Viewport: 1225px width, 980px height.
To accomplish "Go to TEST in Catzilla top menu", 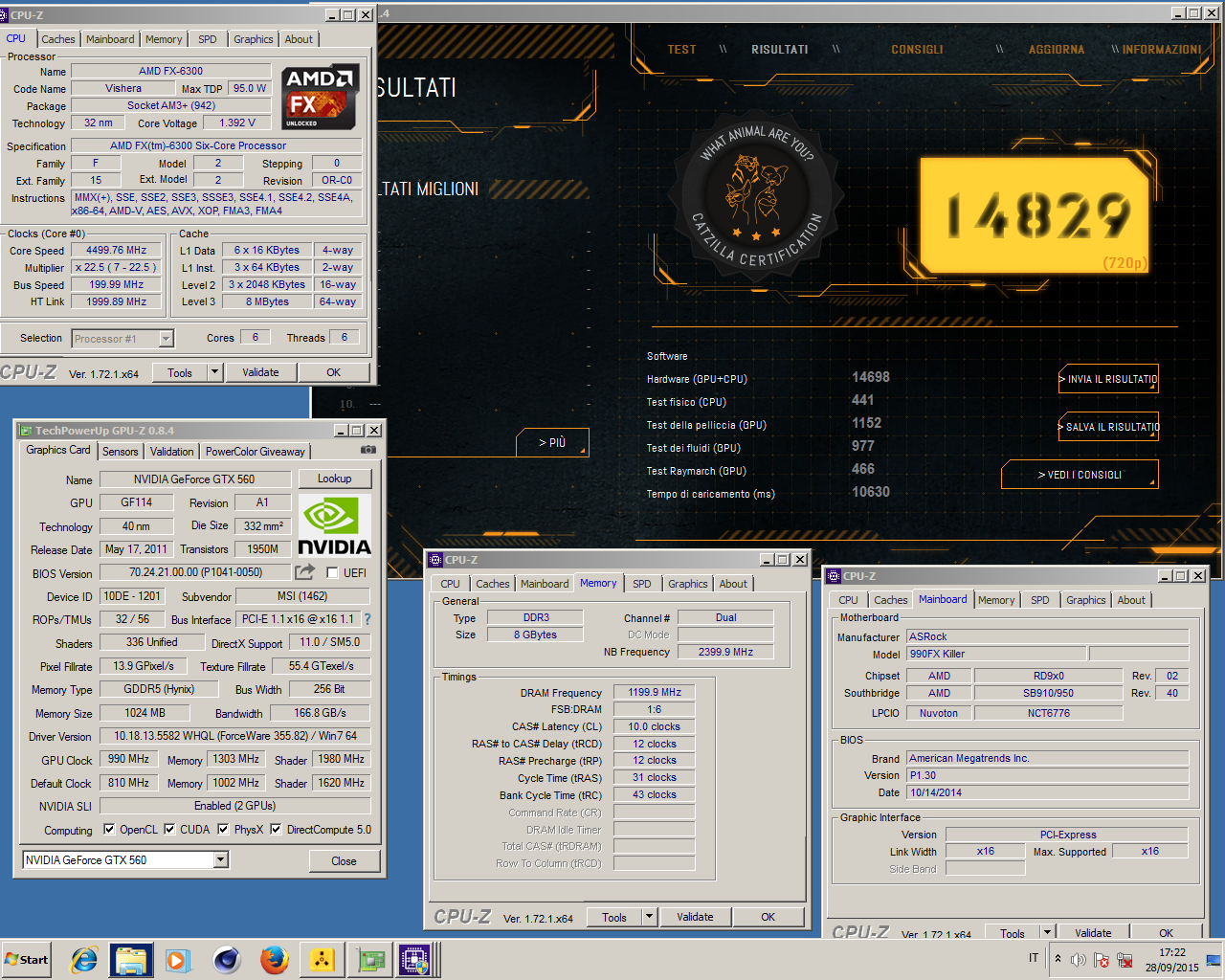I will tap(681, 50).
